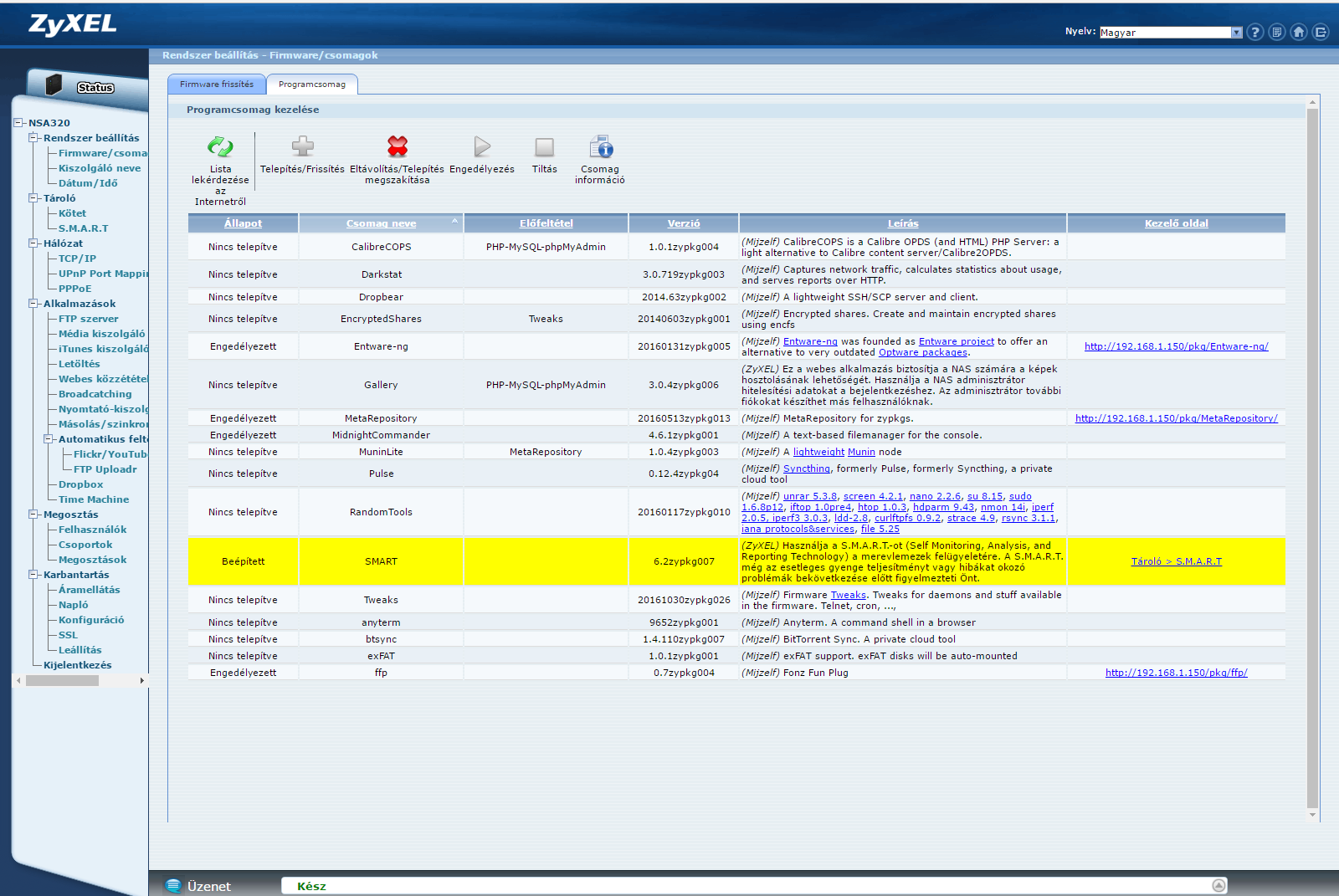Sort by Leírás column header
The image size is (1339, 896).
point(903,223)
